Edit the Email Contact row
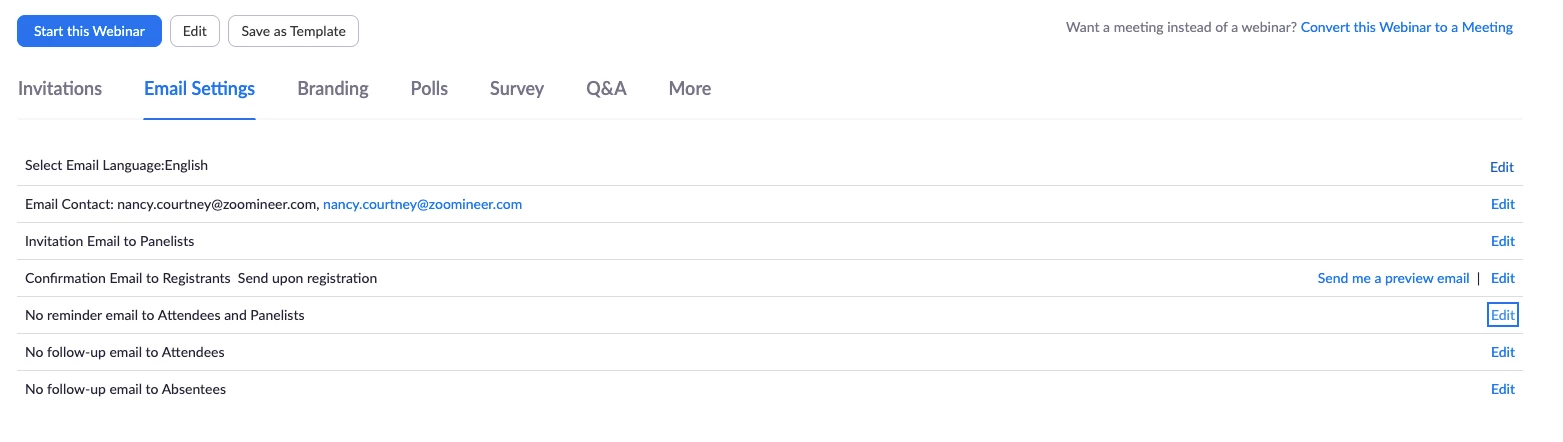This screenshot has width=1563, height=442. click(1502, 204)
